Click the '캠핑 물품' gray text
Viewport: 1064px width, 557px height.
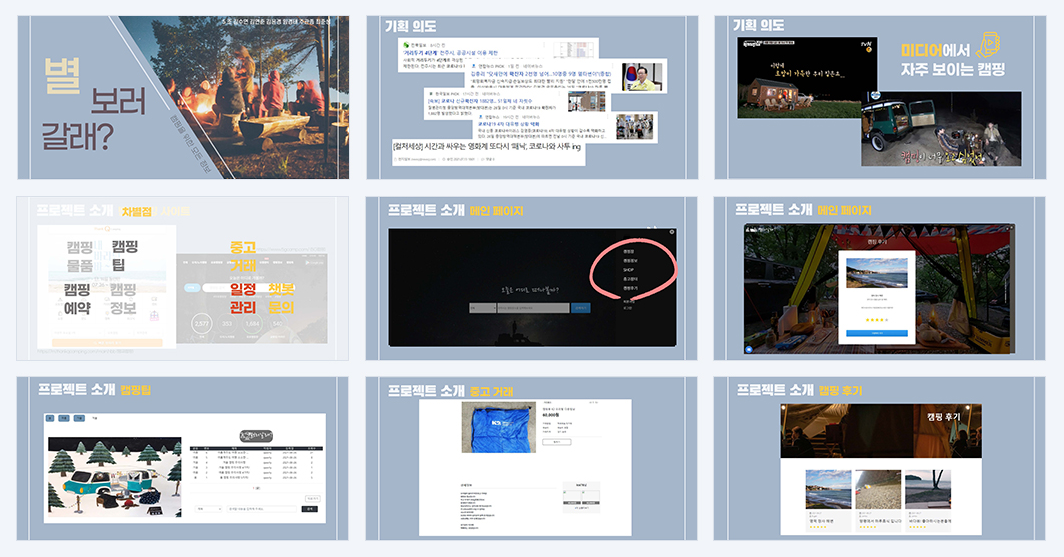coord(80,256)
